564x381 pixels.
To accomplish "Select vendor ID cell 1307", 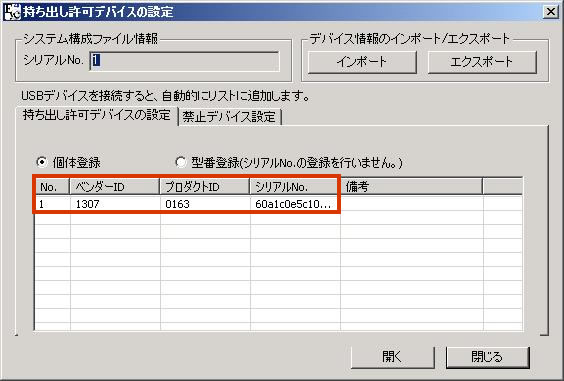I will click(115, 204).
